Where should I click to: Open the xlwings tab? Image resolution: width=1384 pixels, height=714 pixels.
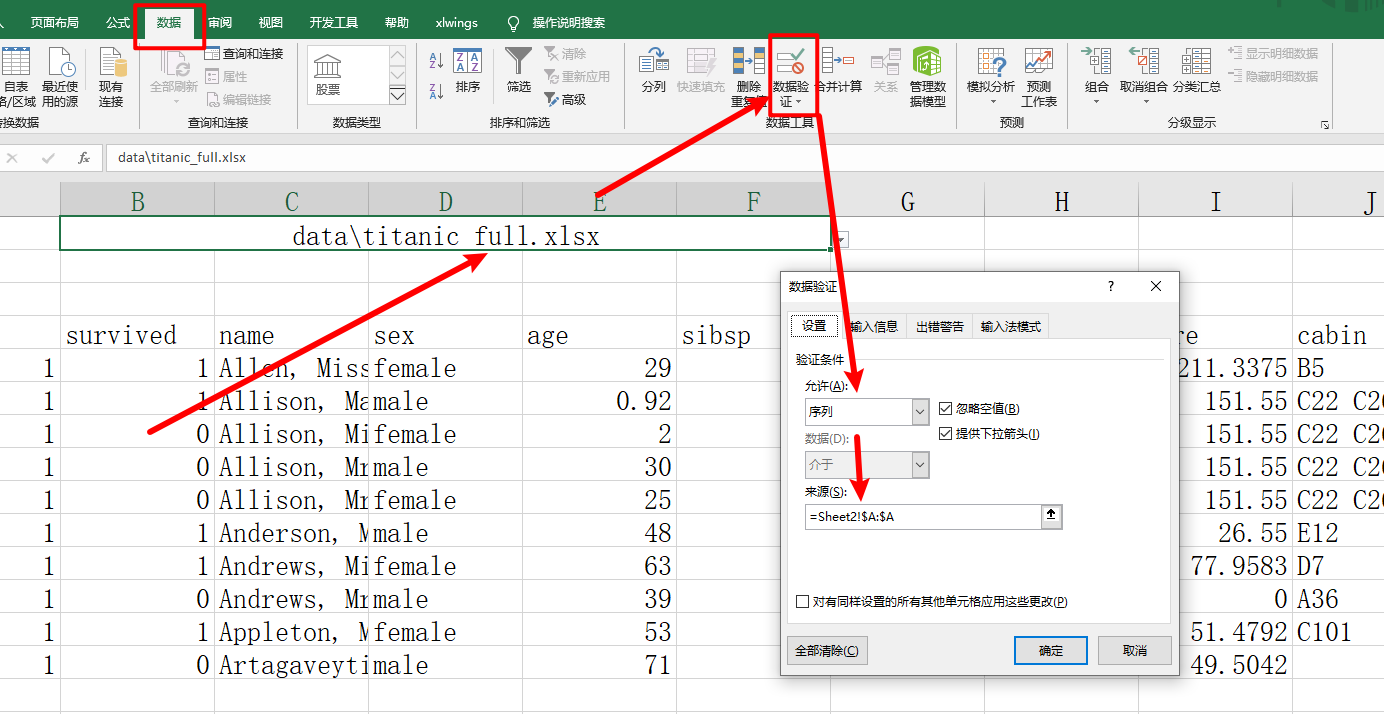[457, 23]
